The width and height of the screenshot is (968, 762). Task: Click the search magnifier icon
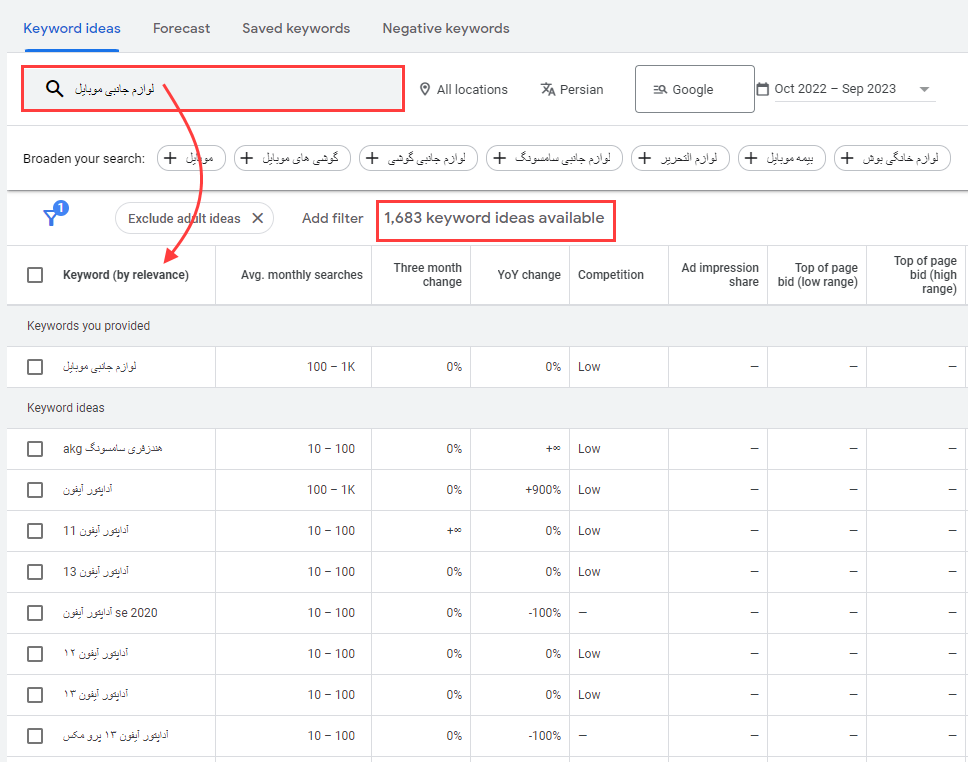pyautogui.click(x=55, y=89)
